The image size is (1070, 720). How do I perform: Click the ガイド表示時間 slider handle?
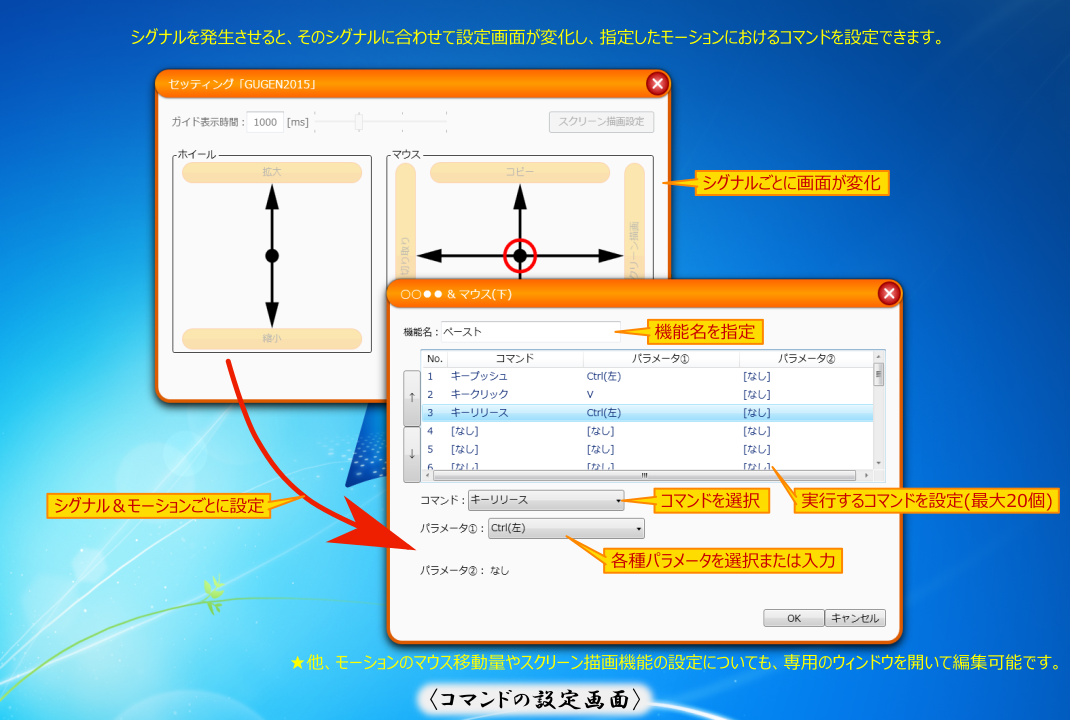[x=358, y=122]
